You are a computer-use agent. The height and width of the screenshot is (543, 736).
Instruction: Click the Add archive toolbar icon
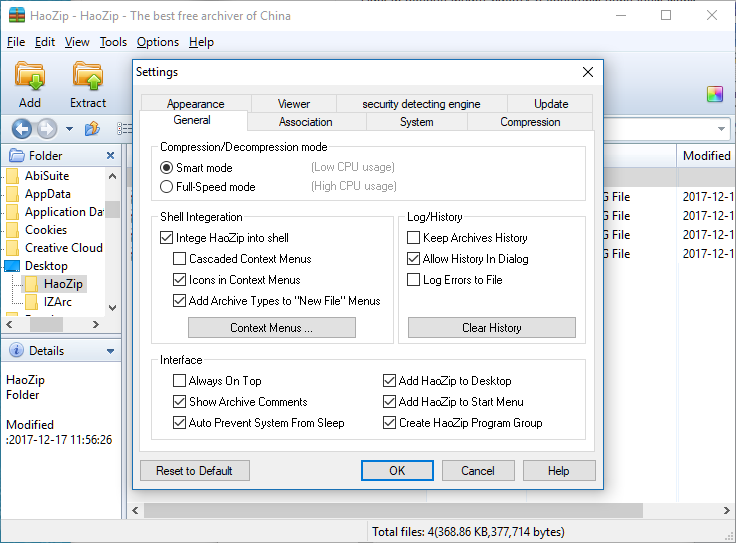click(30, 85)
